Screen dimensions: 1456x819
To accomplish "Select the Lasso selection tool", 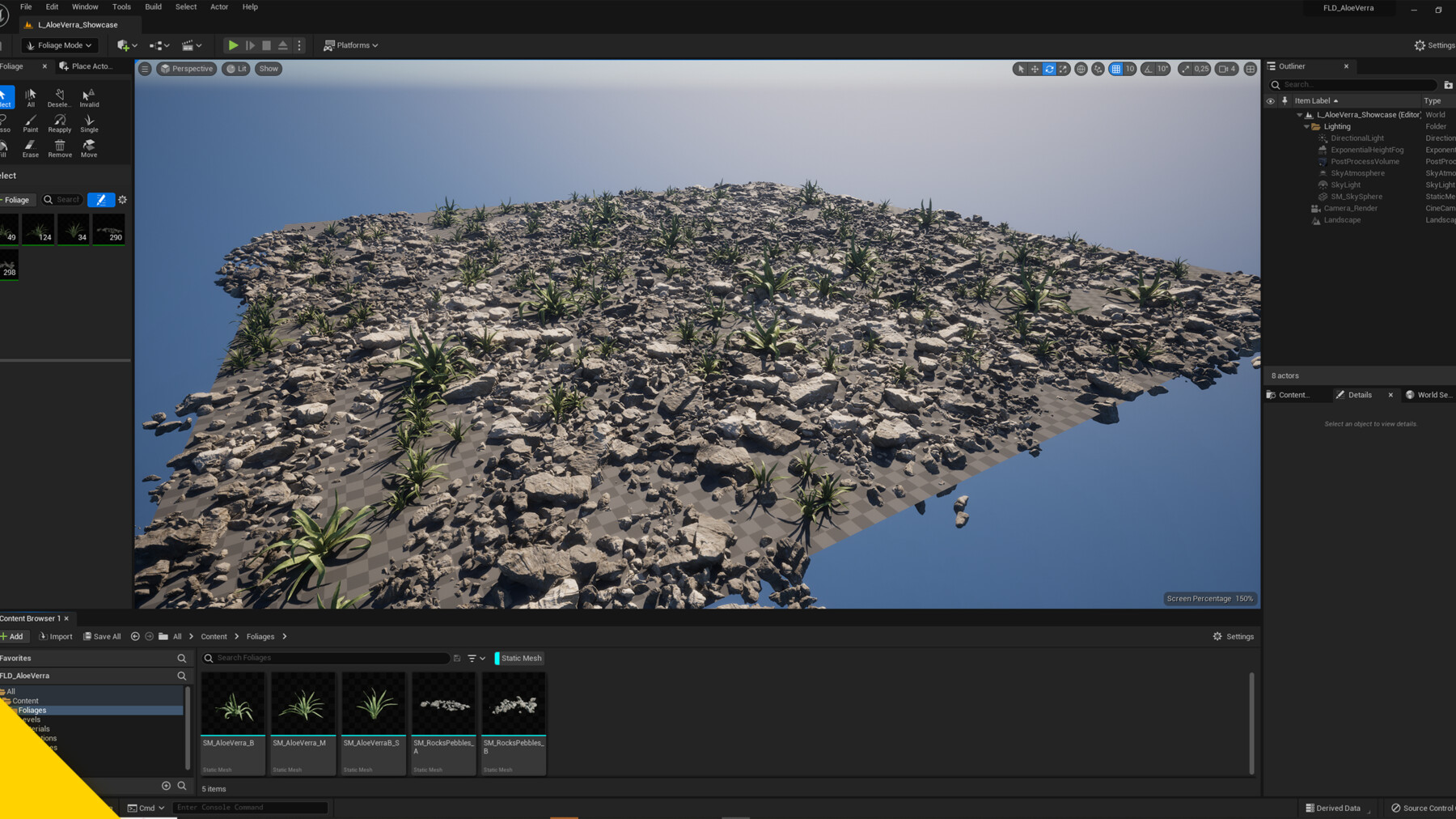I will (5, 121).
